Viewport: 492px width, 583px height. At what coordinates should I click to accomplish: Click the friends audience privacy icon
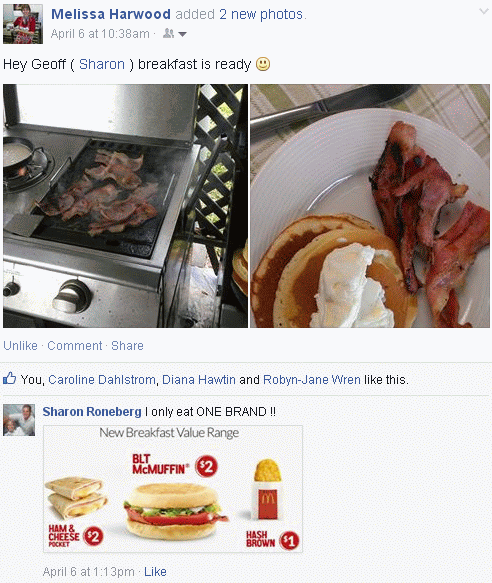[x=168, y=33]
